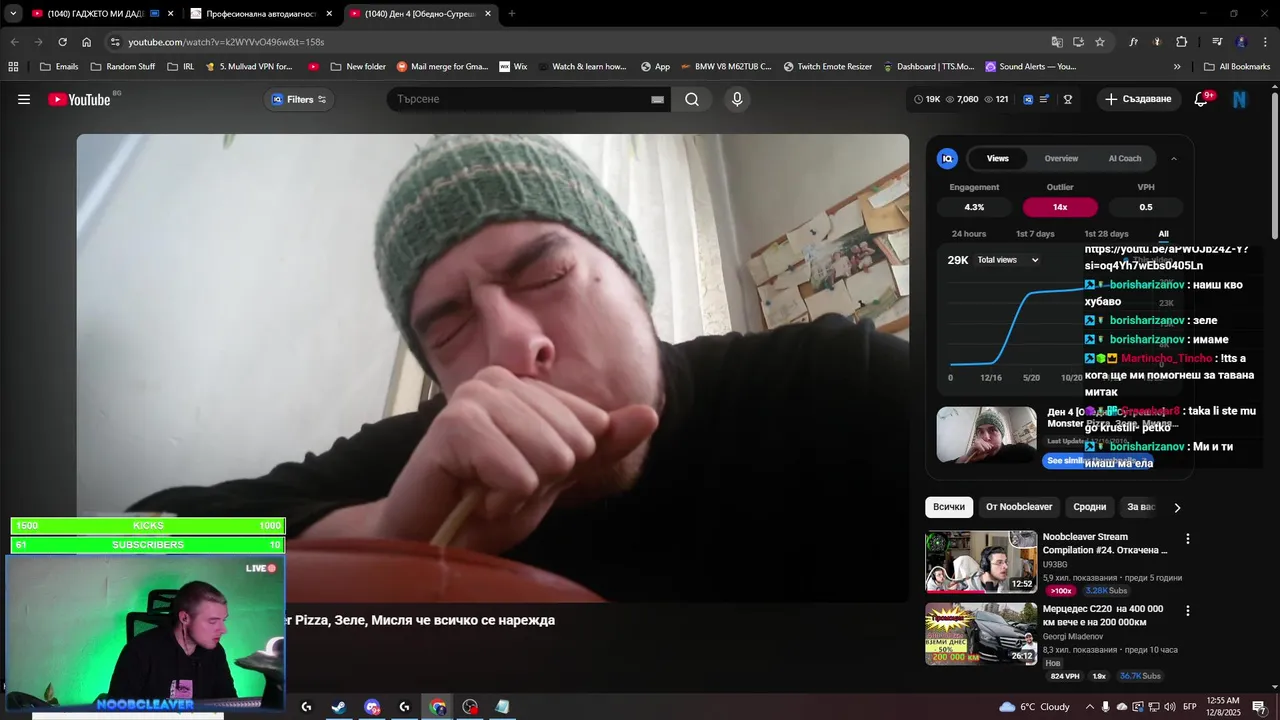Viewport: 1280px width, 720px height.
Task: Show more filter chips with right arrow
Action: coord(1177,507)
